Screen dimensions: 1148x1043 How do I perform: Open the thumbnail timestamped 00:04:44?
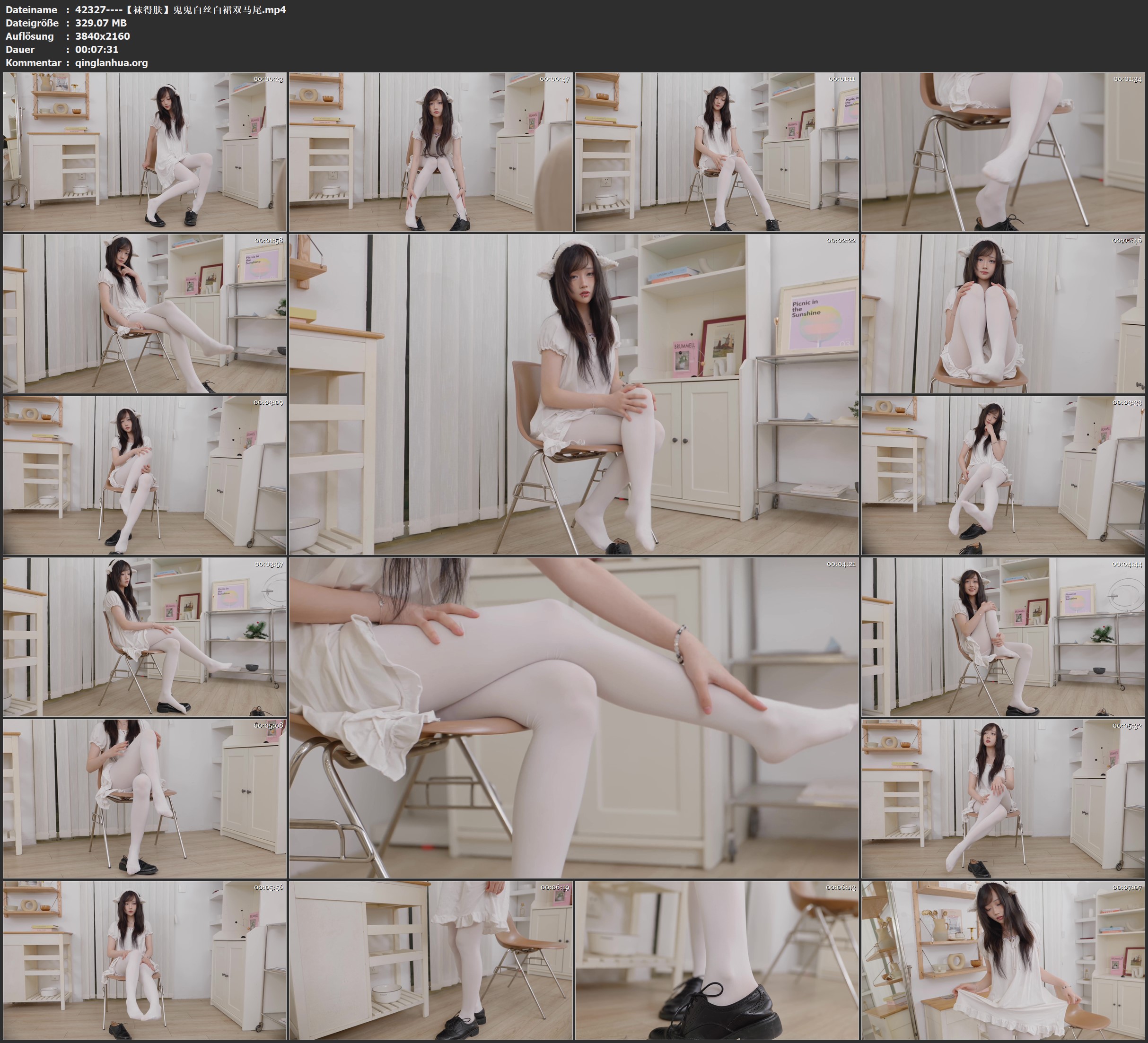(x=1003, y=637)
